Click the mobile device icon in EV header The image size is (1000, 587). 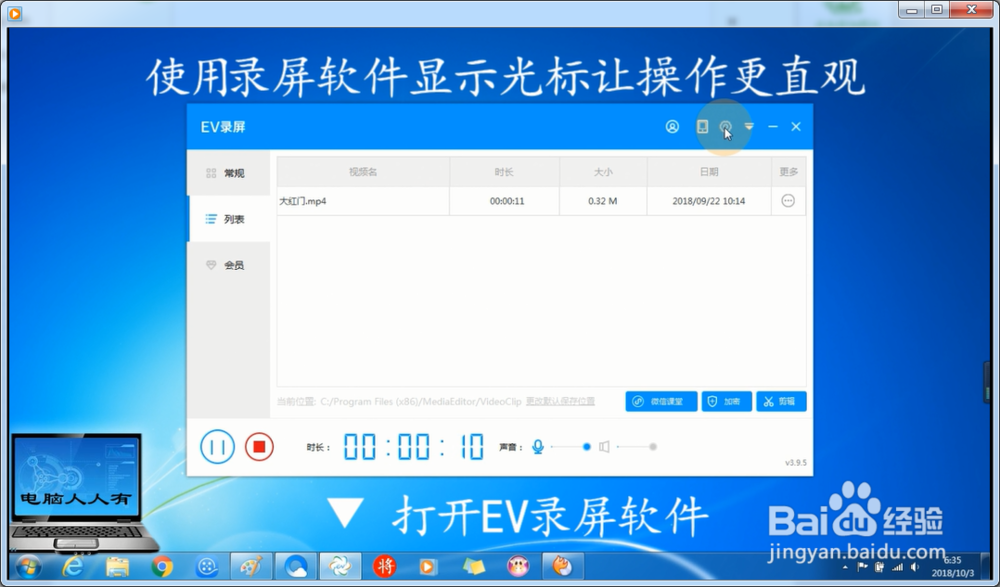pyautogui.click(x=702, y=126)
